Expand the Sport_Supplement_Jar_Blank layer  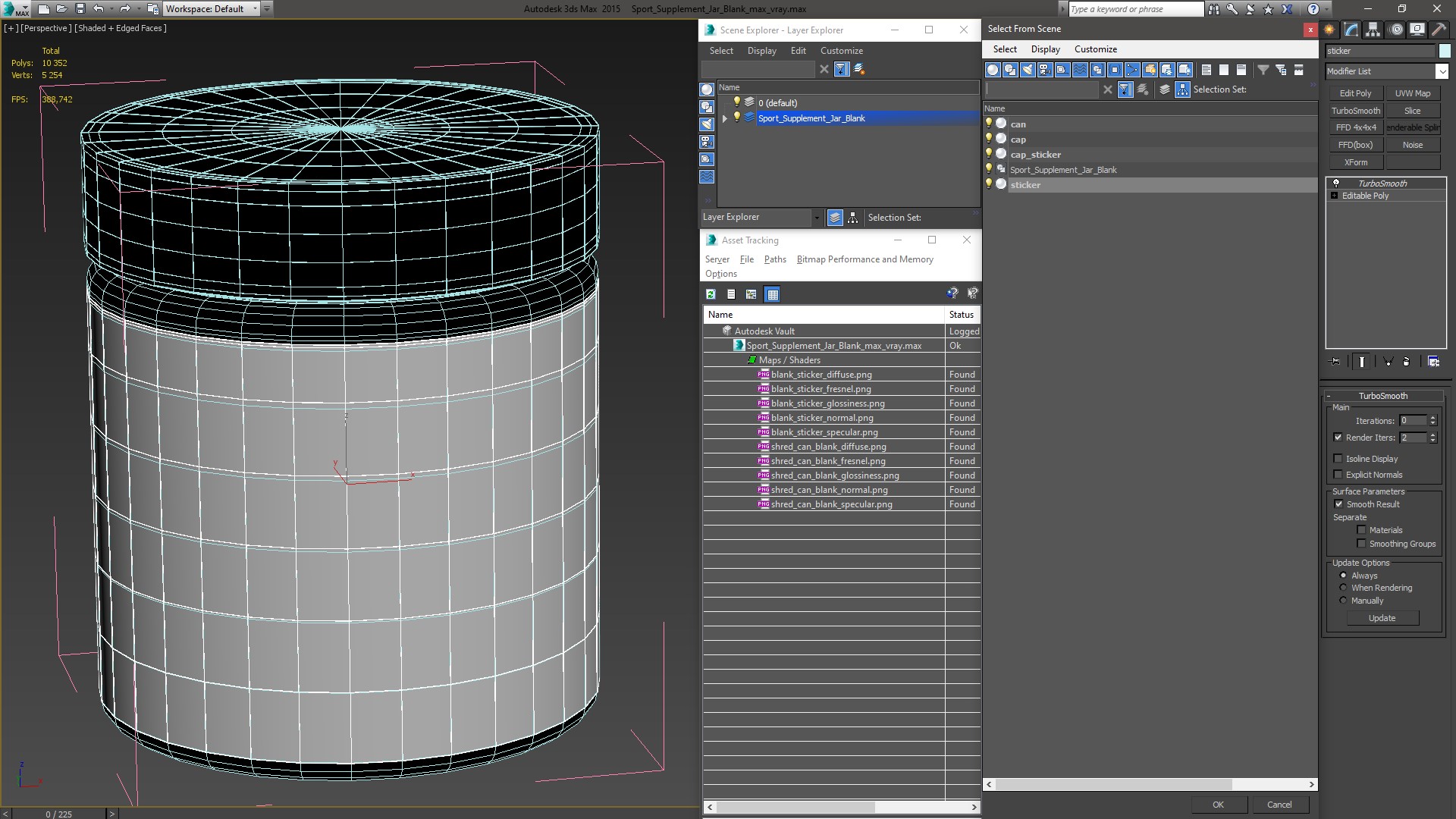click(x=725, y=118)
